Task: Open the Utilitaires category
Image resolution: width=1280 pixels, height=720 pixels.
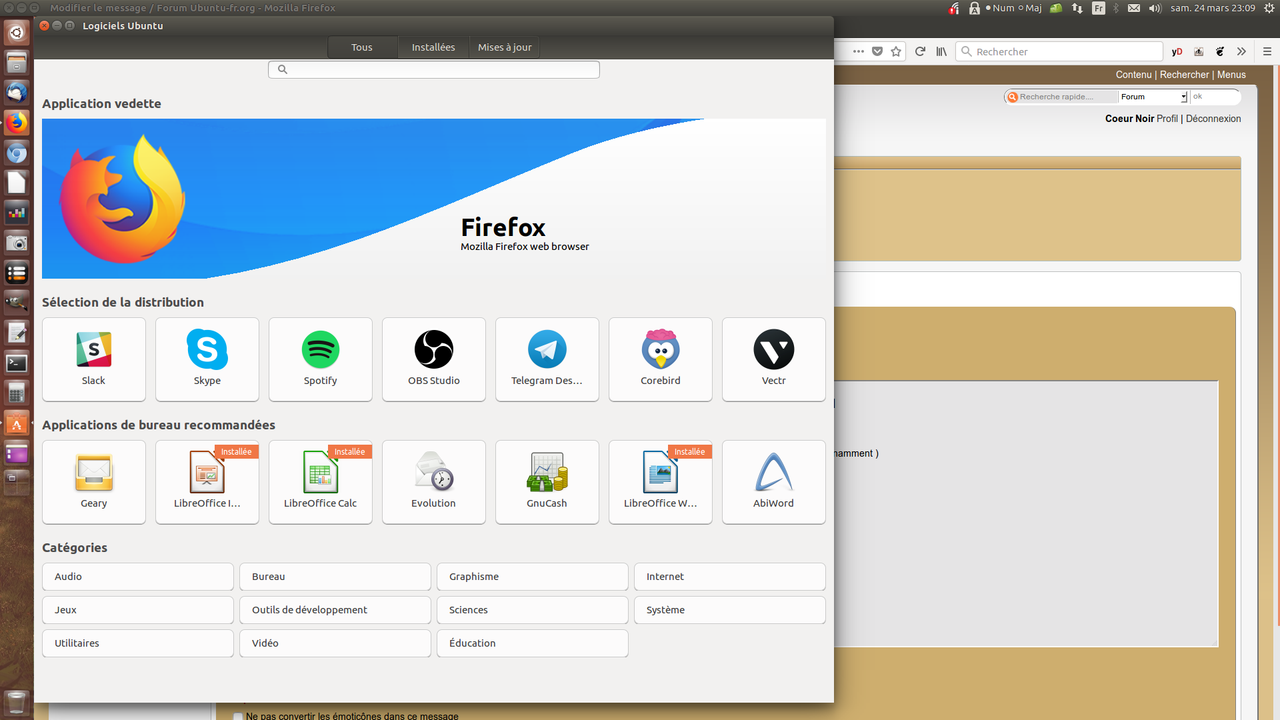Action: click(x=138, y=643)
